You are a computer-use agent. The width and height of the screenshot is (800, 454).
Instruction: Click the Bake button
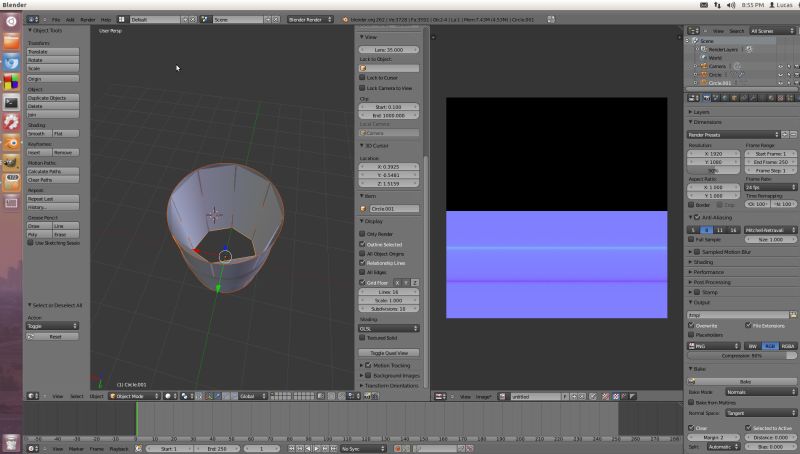(742, 381)
